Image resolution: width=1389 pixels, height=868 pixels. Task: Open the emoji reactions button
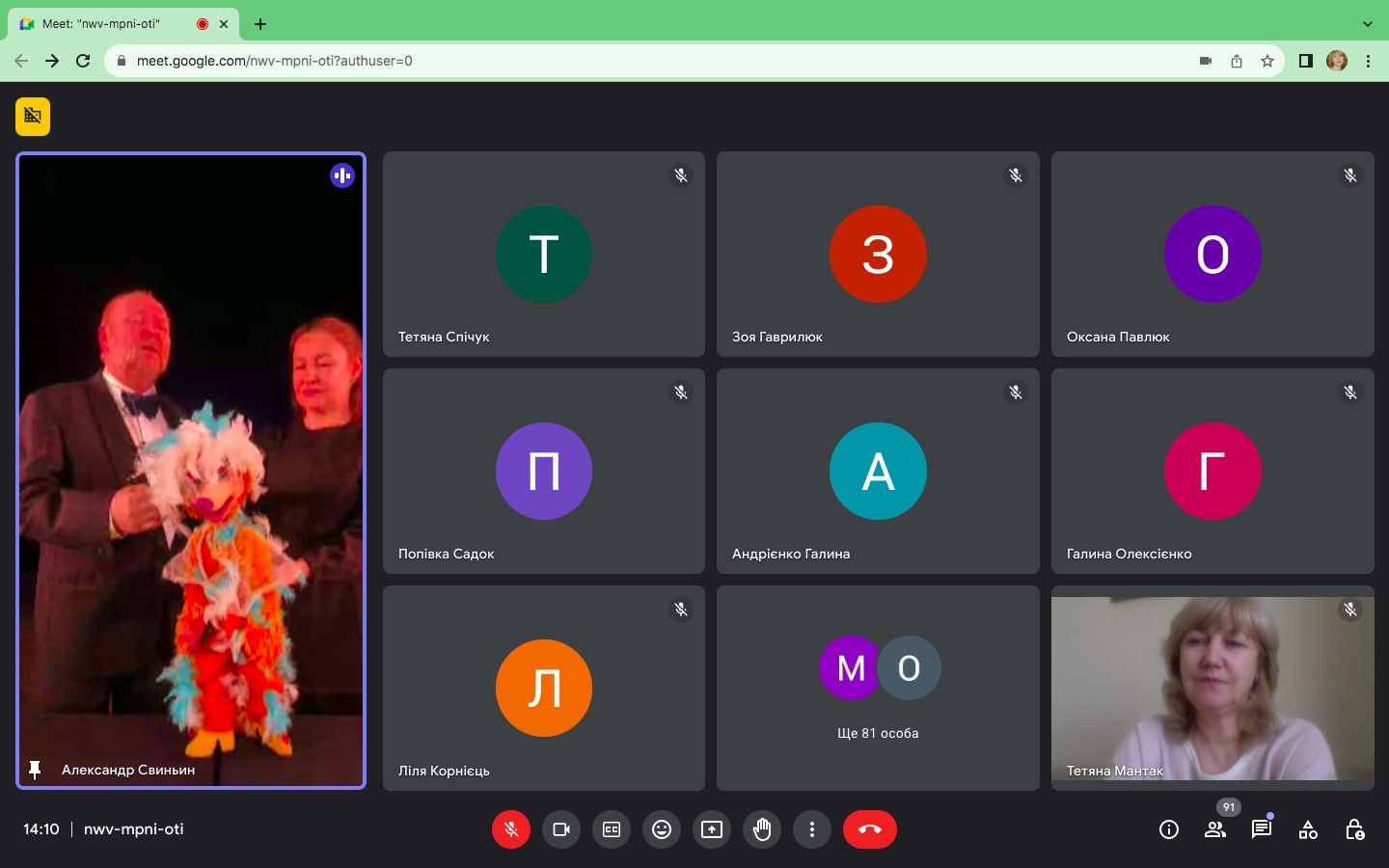click(662, 829)
